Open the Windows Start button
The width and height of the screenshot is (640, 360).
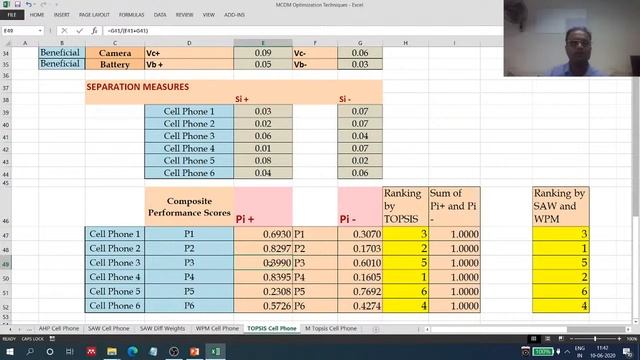coord(9,351)
